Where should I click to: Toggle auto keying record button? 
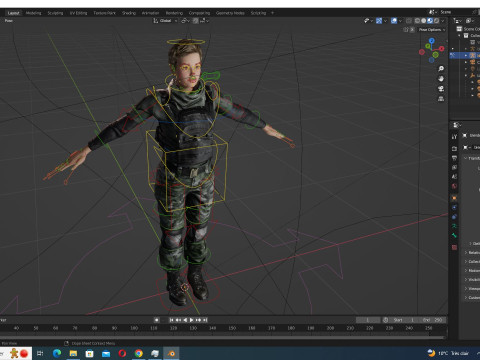pos(156,320)
